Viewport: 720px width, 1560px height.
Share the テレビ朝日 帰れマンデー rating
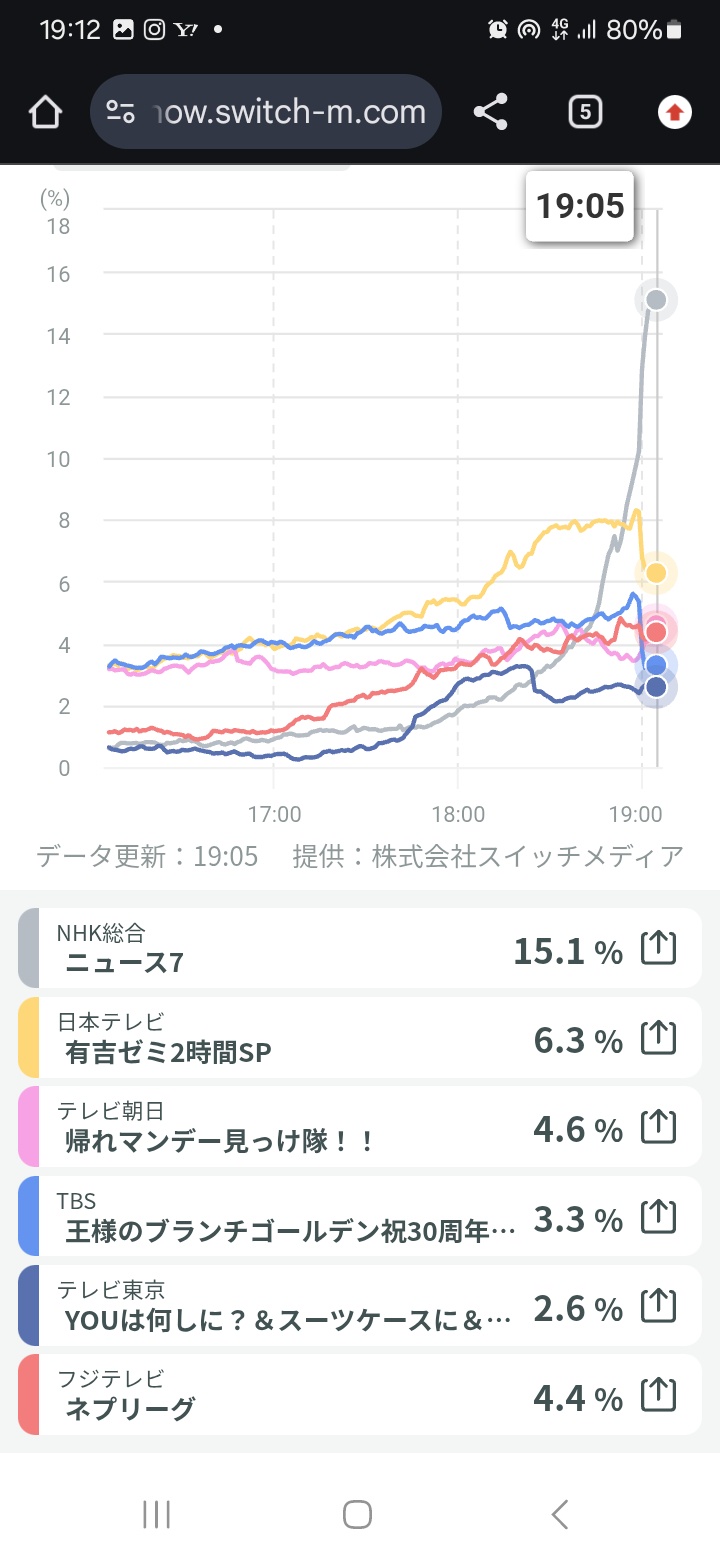point(658,1127)
